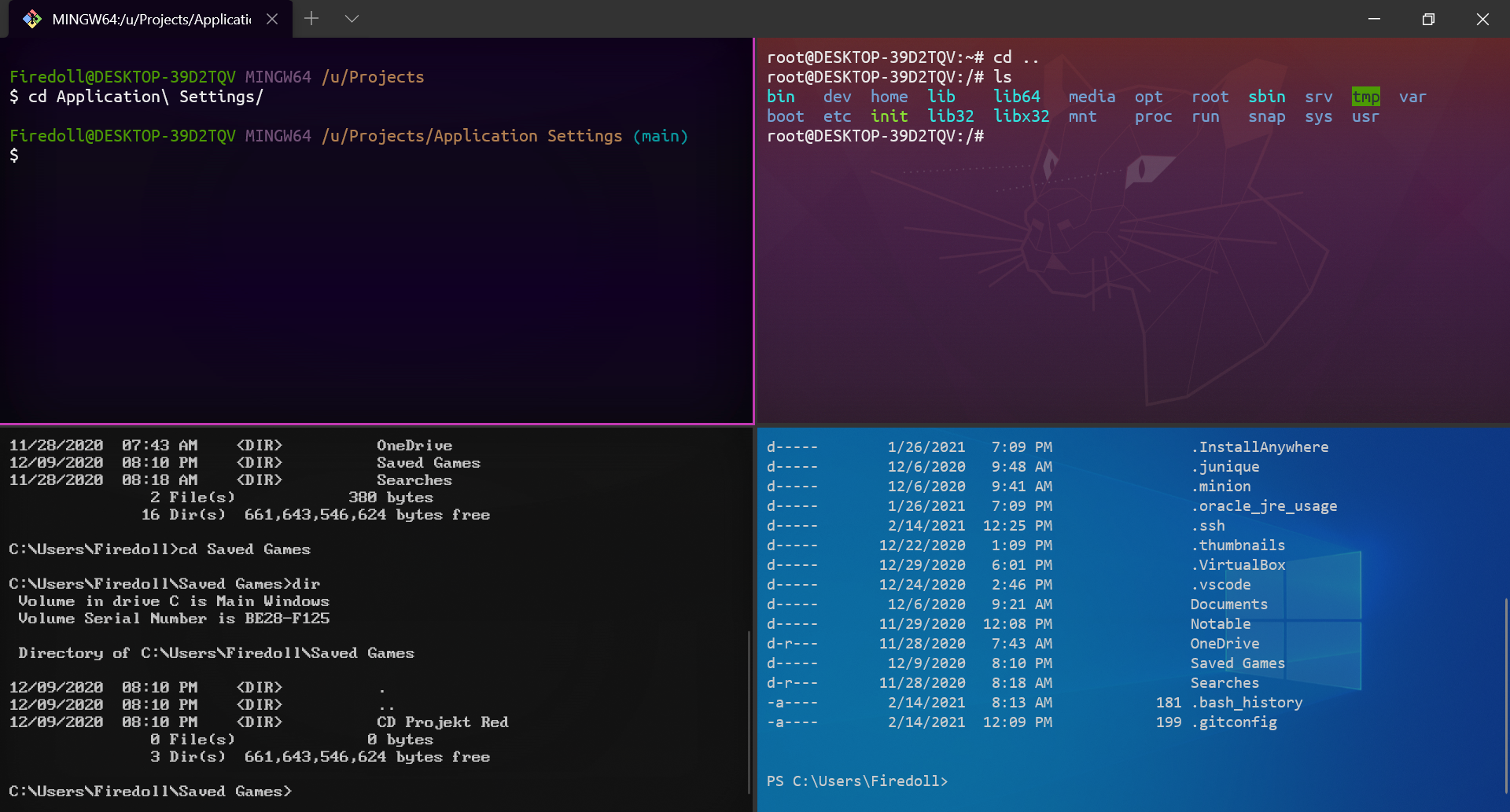This screenshot has width=1510, height=812.
Task: Click the "root@DESKTOP-39D2TQV:/#" empty prompt line
Action: point(875,136)
